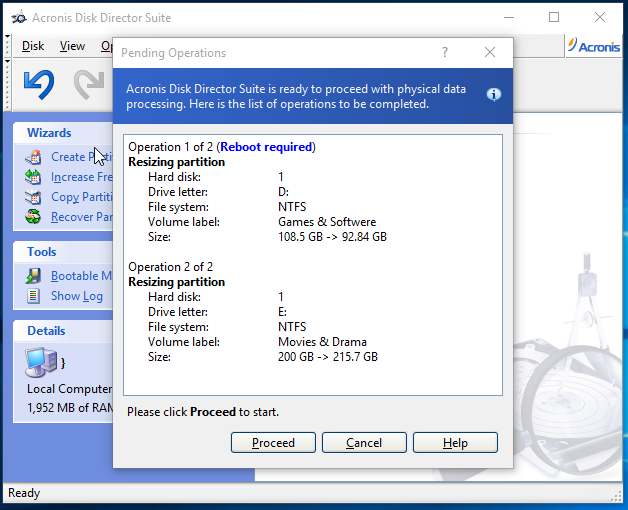
Task: Open the Create Partition wizard link
Action: [82, 157]
